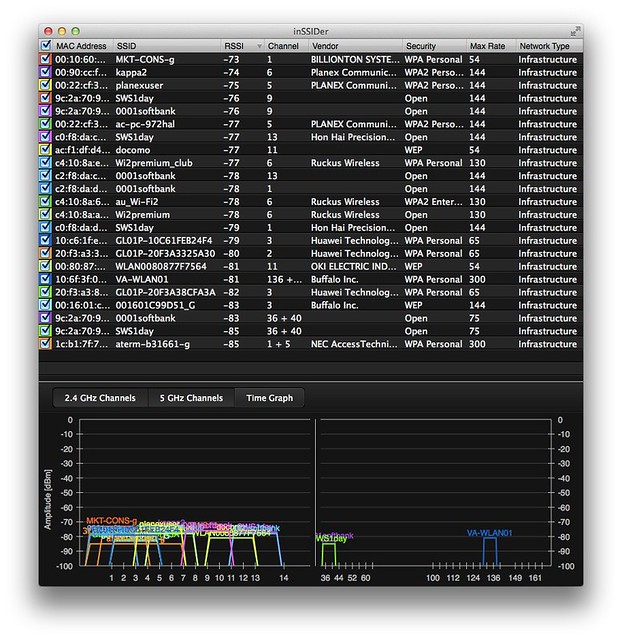Select the aterm-b31661-g network
This screenshot has width=622, height=640.
(x=311, y=344)
